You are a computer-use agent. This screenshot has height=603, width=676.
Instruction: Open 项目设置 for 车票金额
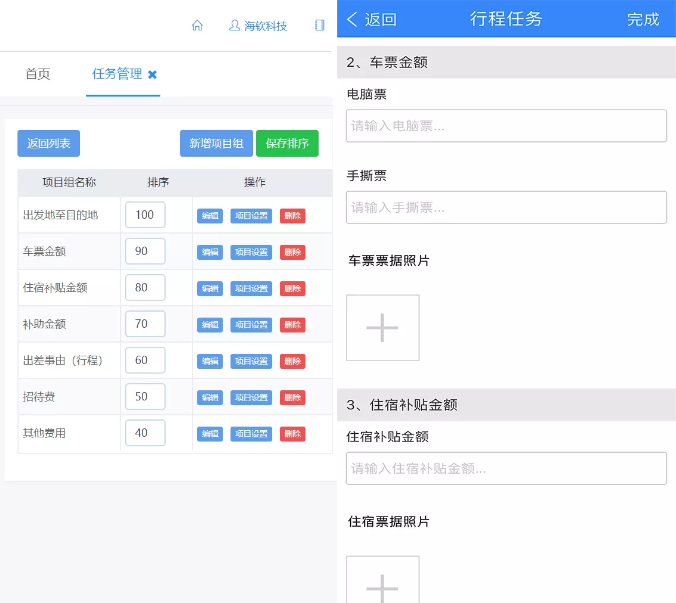point(251,252)
